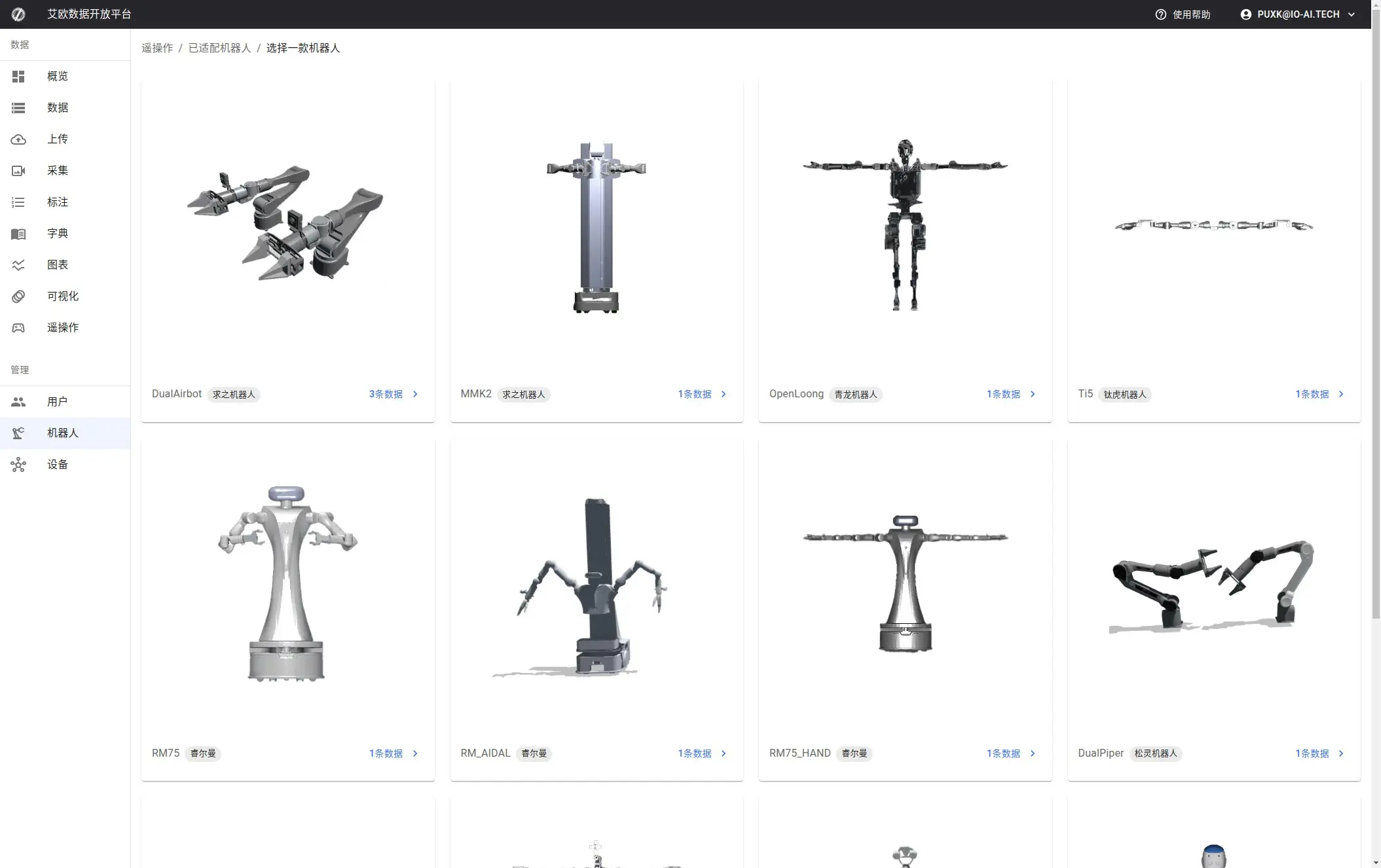Open MMK2's 1条数据 link
The height and width of the screenshot is (868, 1381).
pyautogui.click(x=694, y=394)
